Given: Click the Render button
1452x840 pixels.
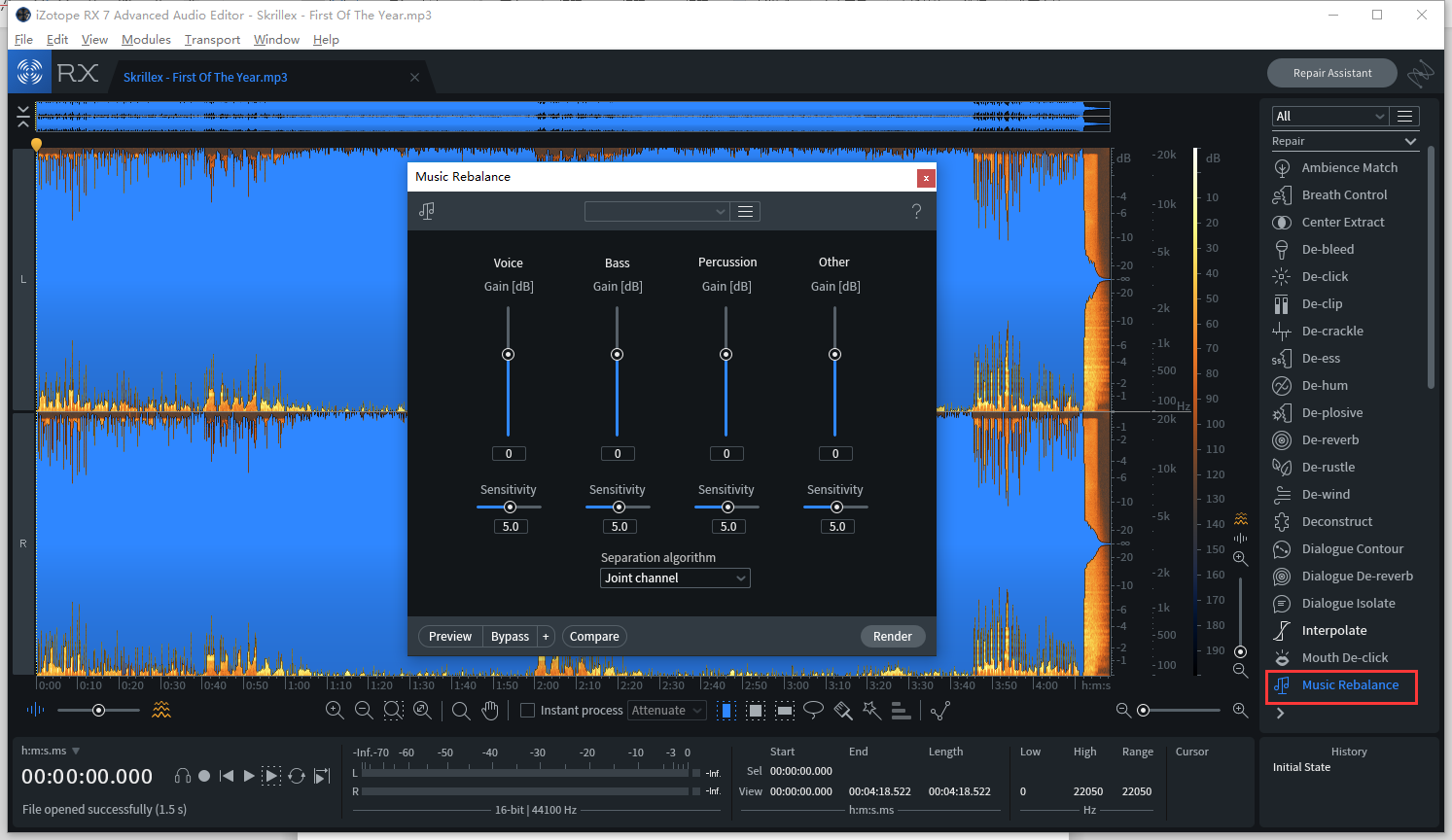Looking at the screenshot, I should tap(893, 637).
